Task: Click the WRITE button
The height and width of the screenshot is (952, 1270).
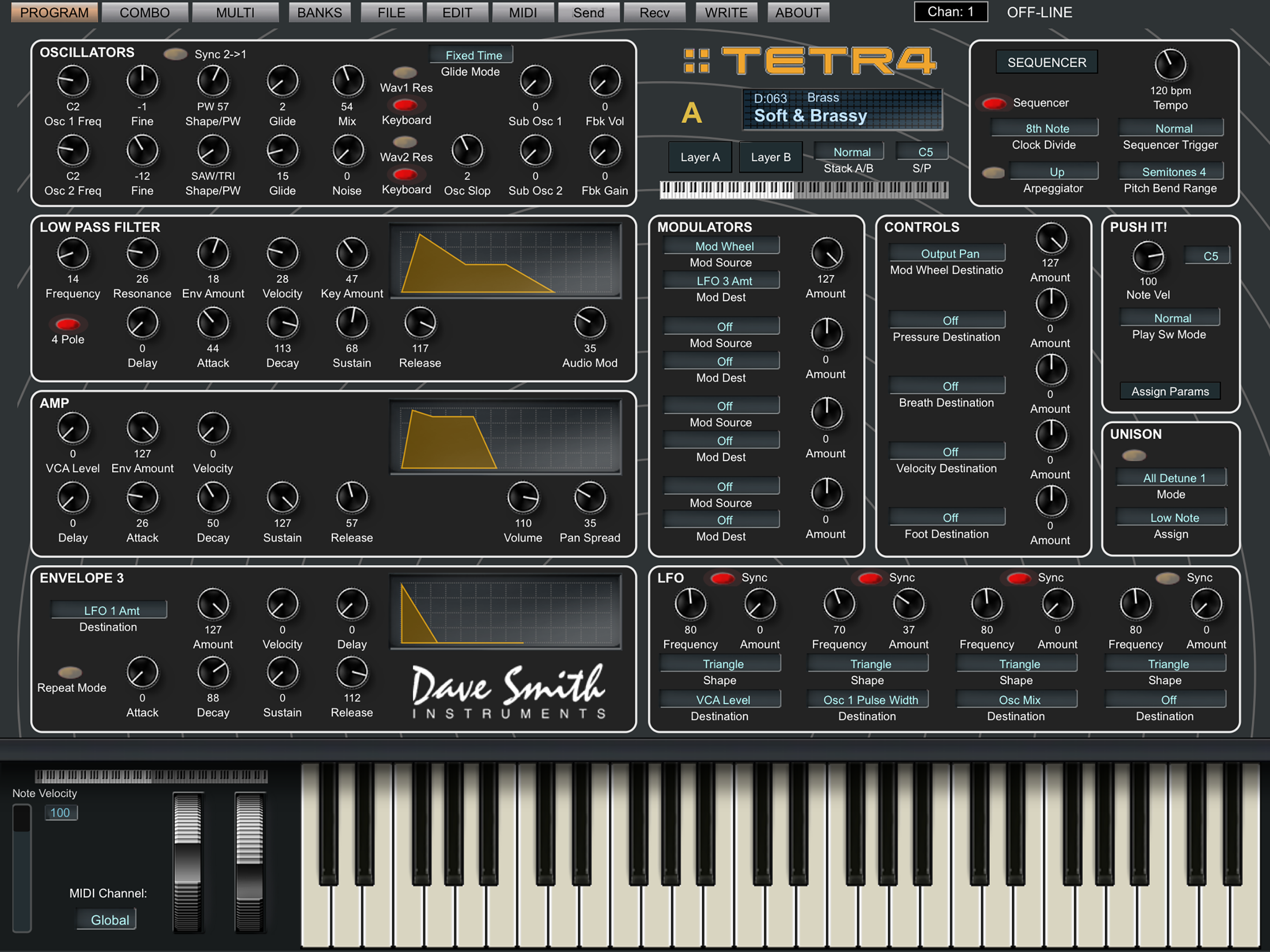Action: pyautogui.click(x=726, y=12)
